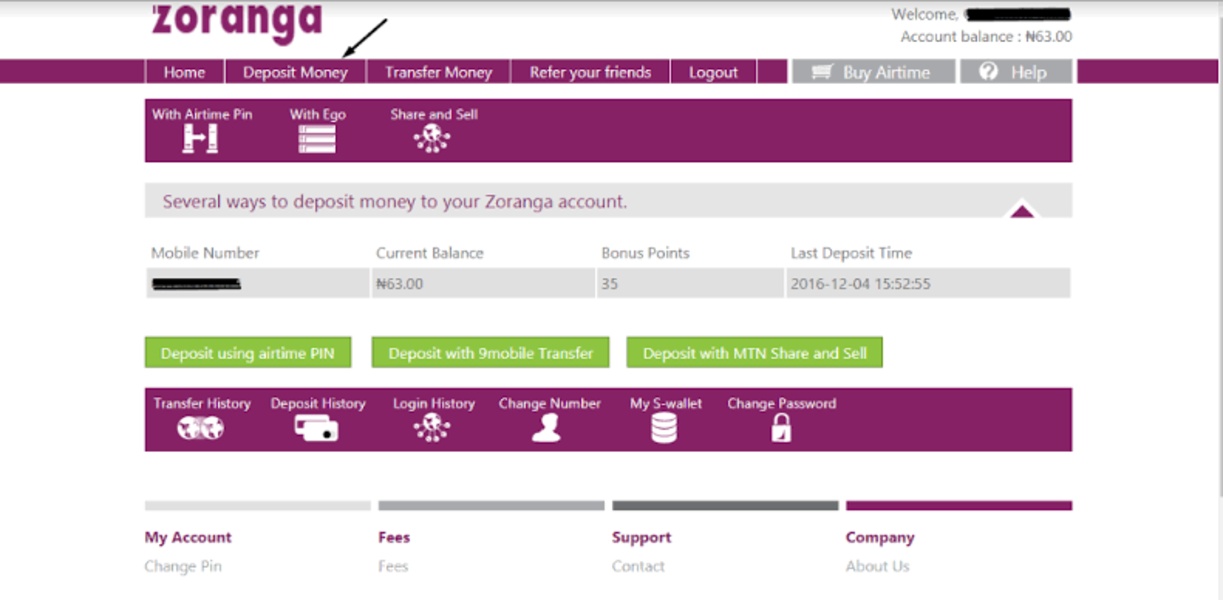Image resolution: width=1223 pixels, height=600 pixels.
Task: Click the With Airtime Pin icon
Action: pyautogui.click(x=200, y=140)
